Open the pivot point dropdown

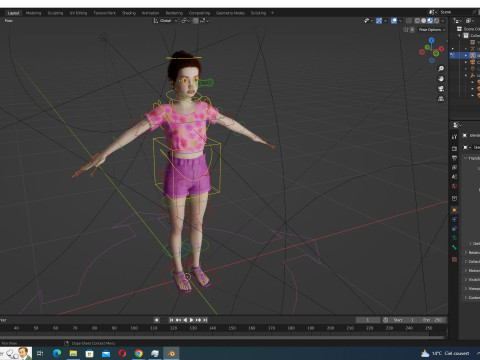point(185,21)
